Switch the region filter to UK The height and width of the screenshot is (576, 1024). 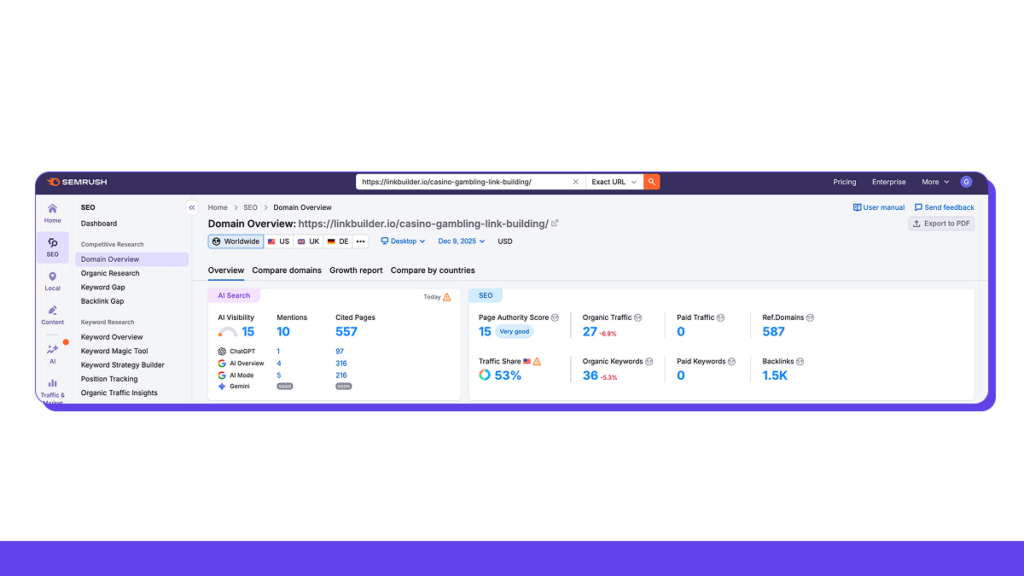pyautogui.click(x=308, y=241)
